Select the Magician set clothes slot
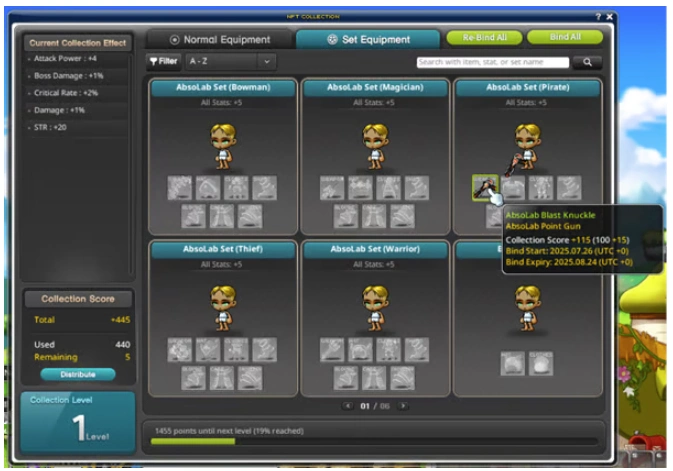 (x=388, y=188)
